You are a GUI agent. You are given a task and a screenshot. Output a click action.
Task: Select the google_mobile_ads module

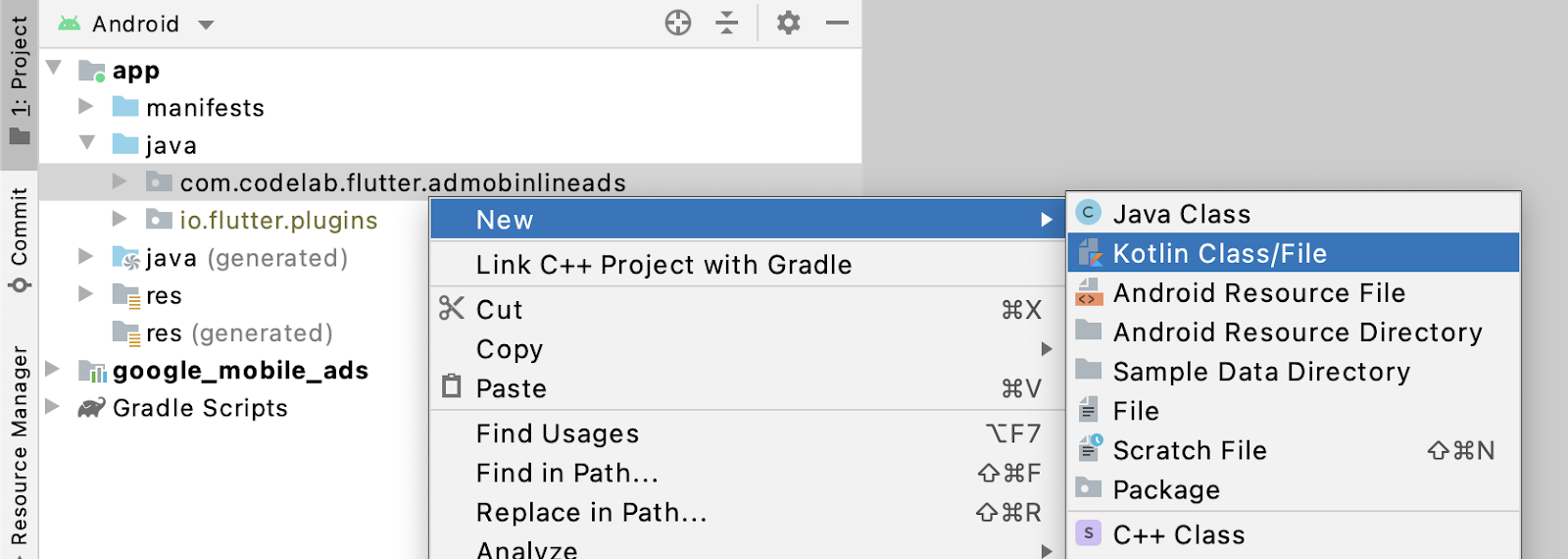coord(240,371)
